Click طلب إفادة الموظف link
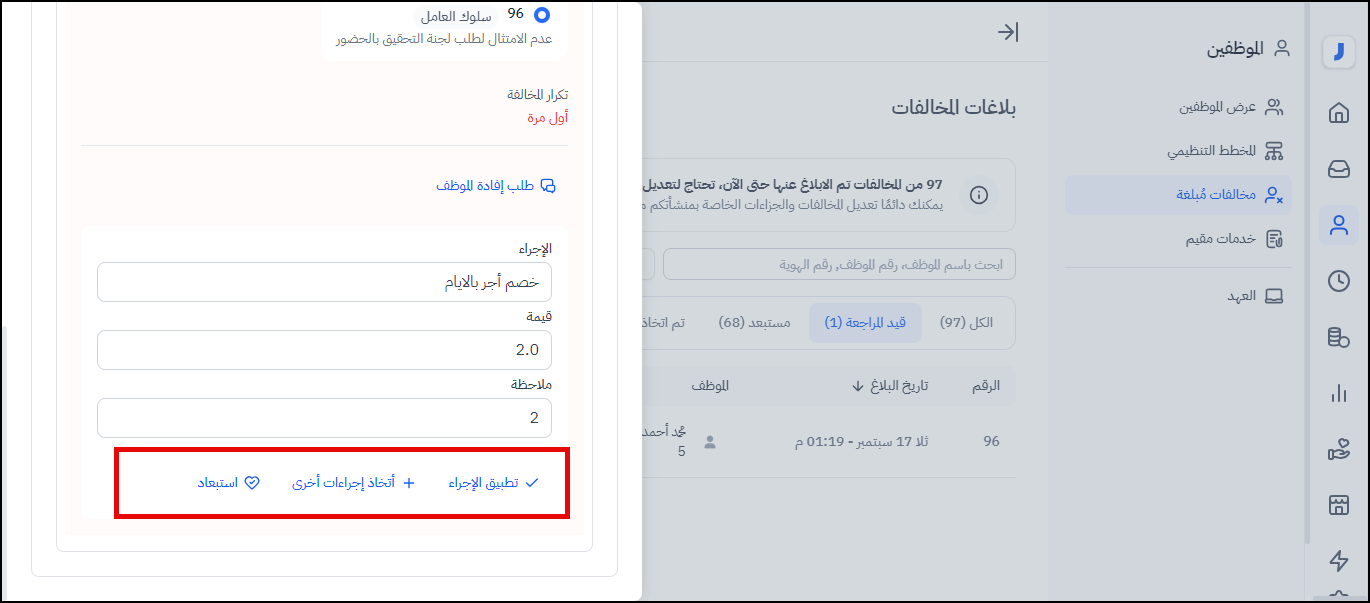This screenshot has width=1370, height=603. [x=495, y=186]
